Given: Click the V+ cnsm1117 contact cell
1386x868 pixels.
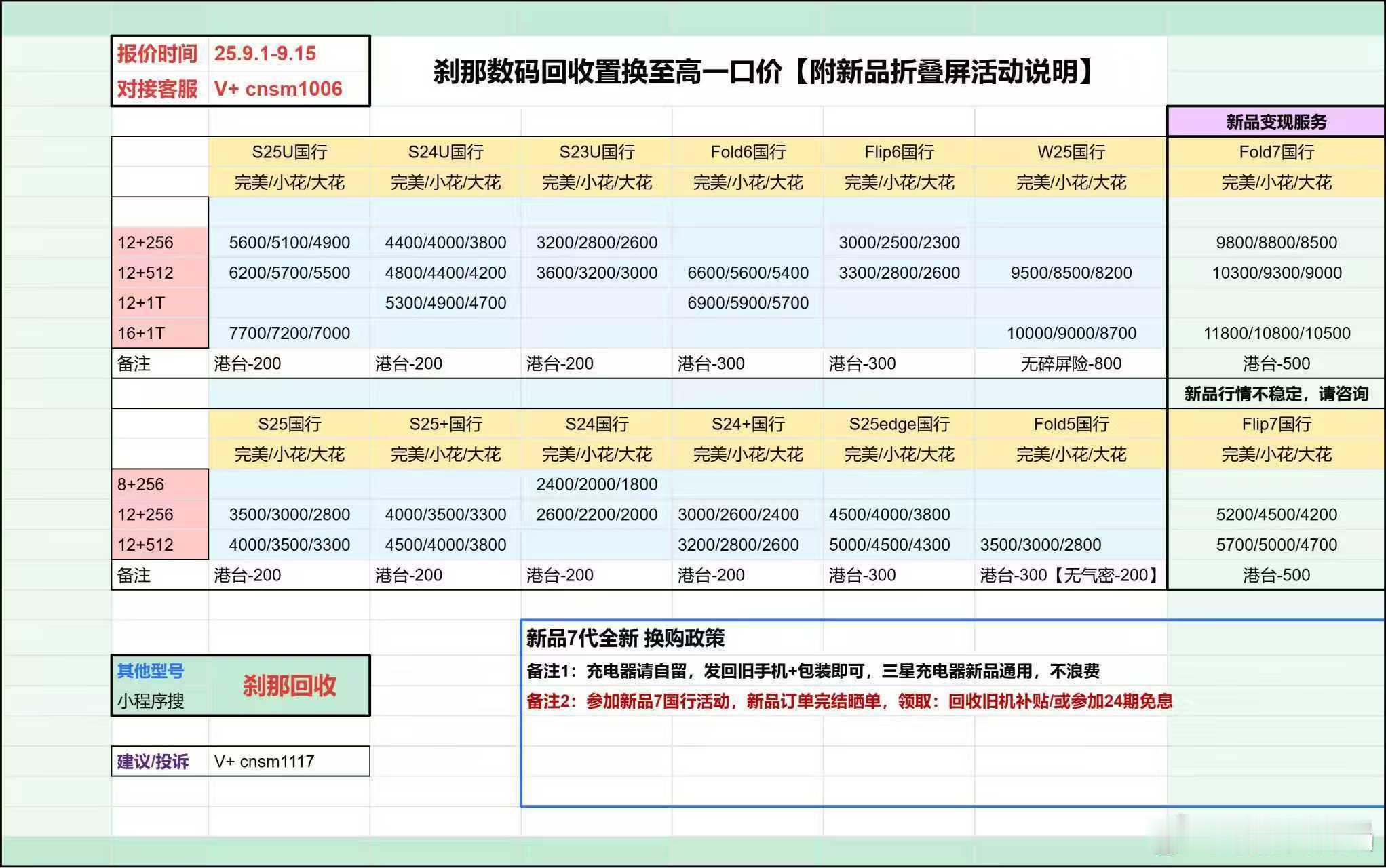Looking at the screenshot, I should [289, 762].
